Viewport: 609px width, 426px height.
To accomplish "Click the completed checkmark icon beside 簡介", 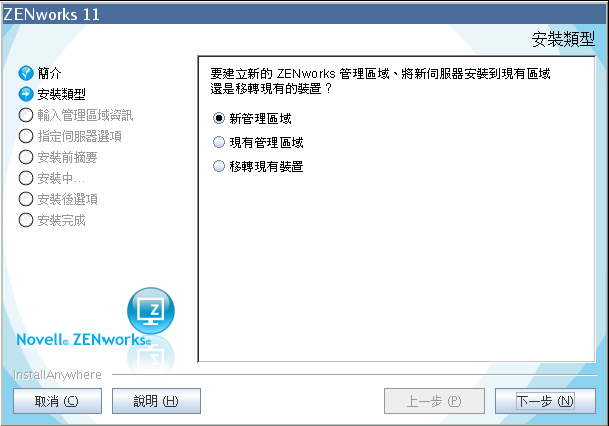I will [26, 73].
